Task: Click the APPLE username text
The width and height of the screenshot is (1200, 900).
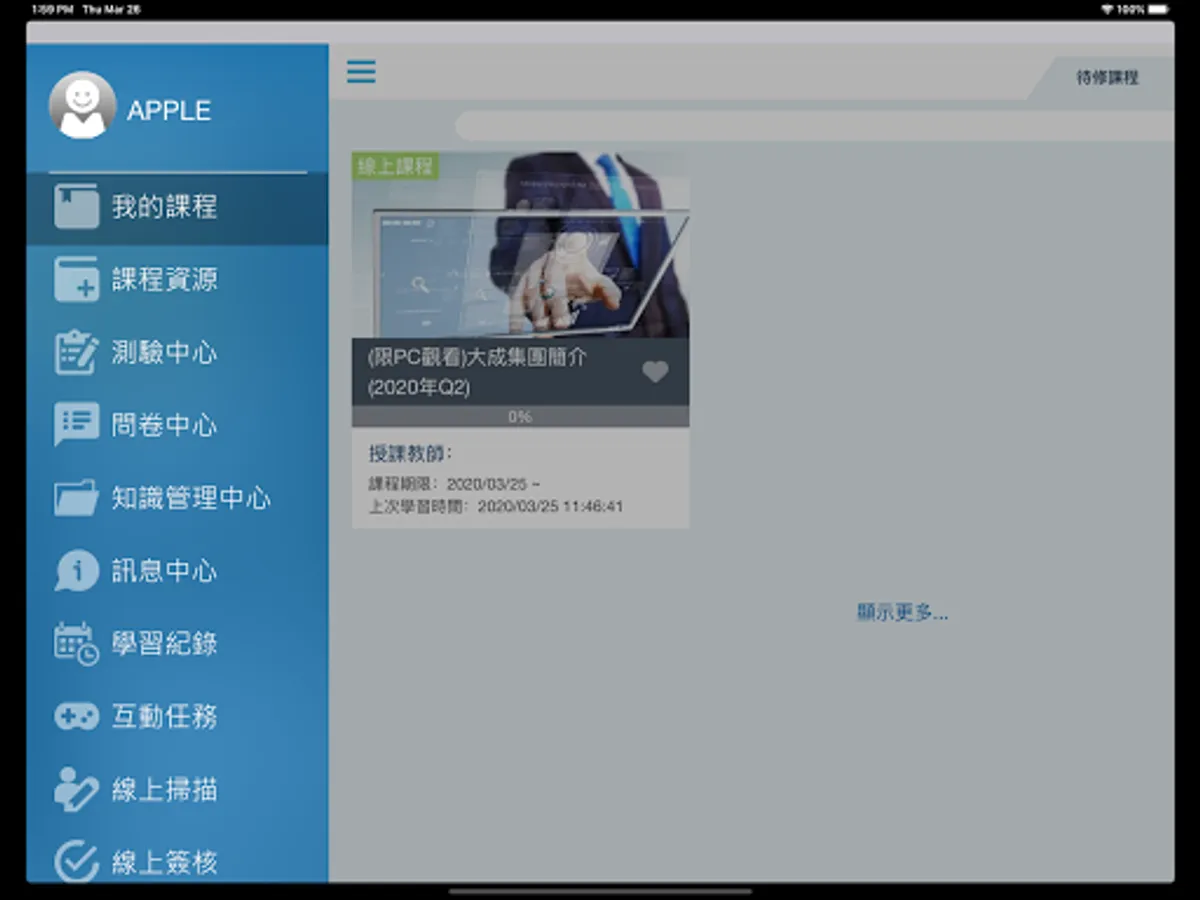Action: click(170, 110)
